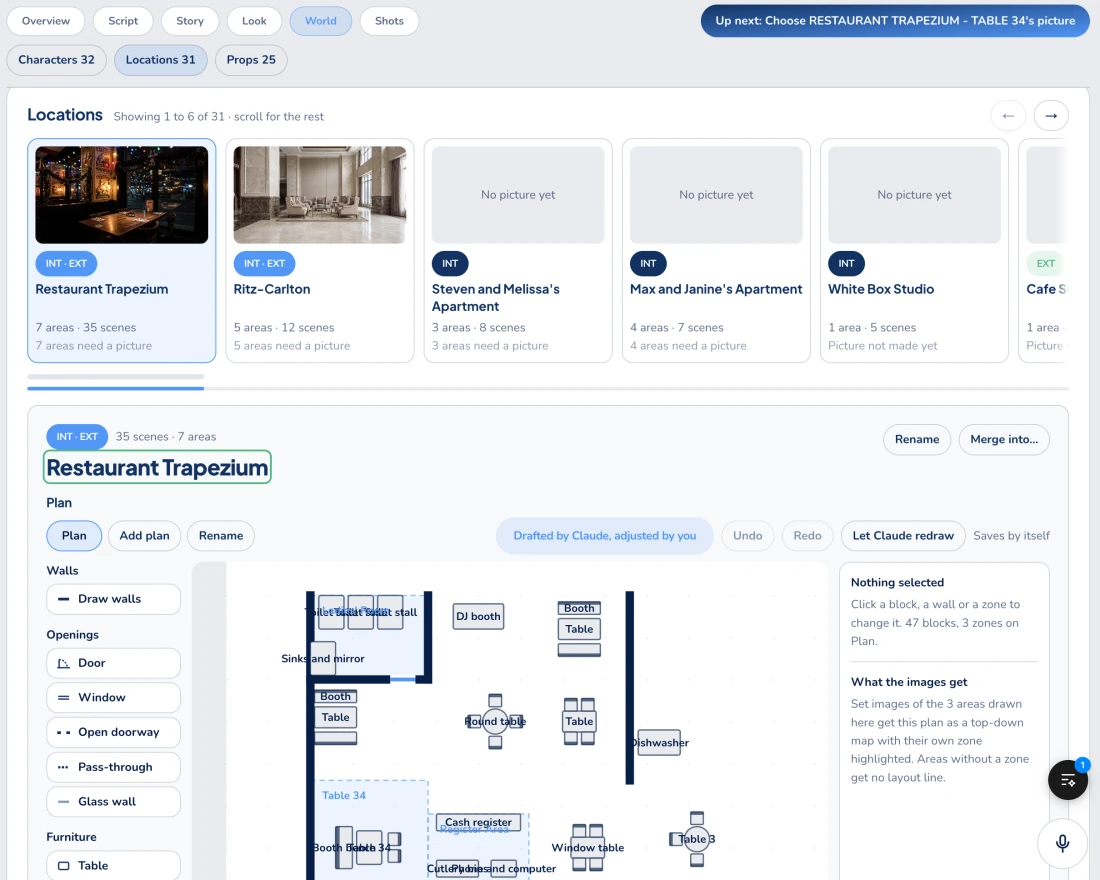Select the Glass wall tool
Image resolution: width=1100 pixels, height=880 pixels.
click(113, 801)
